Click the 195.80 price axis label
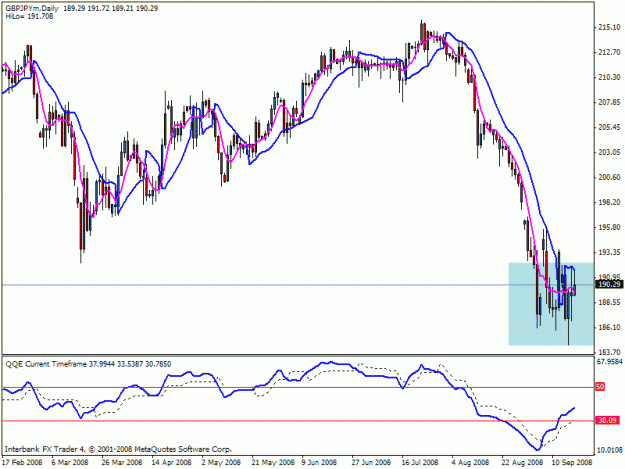This screenshot has width=625, height=469. coord(609,227)
